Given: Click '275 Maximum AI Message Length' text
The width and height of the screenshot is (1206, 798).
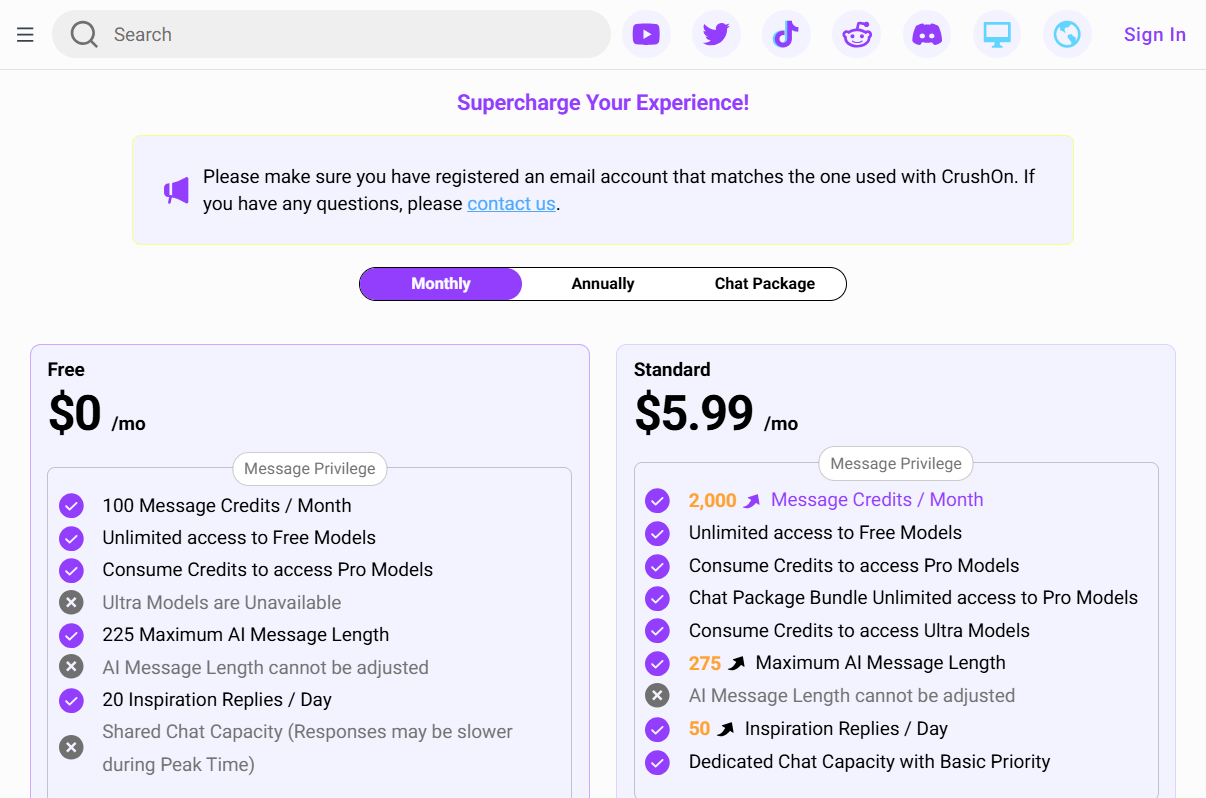Looking at the screenshot, I should (847, 663).
